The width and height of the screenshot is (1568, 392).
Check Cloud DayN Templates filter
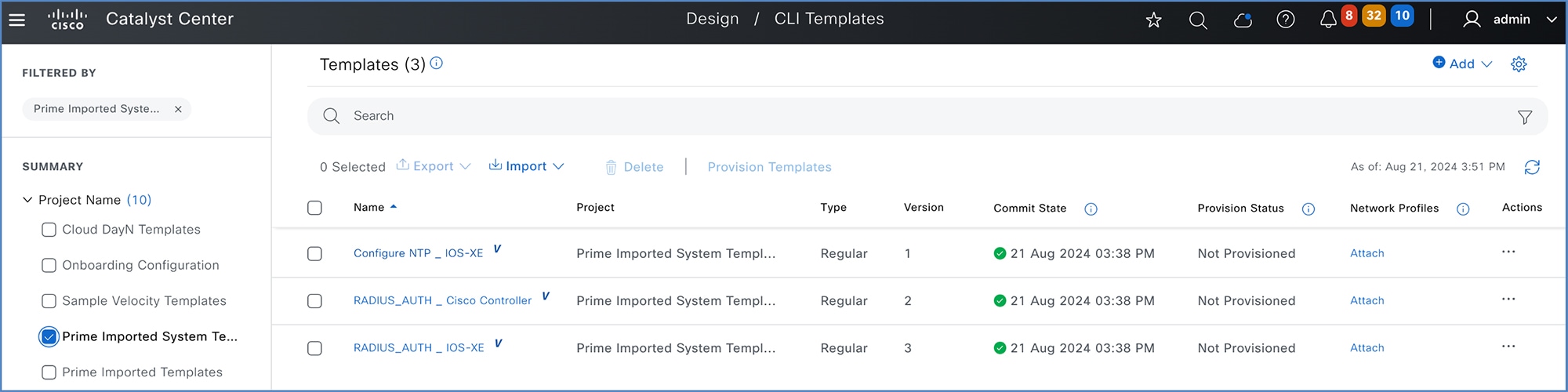click(x=49, y=230)
